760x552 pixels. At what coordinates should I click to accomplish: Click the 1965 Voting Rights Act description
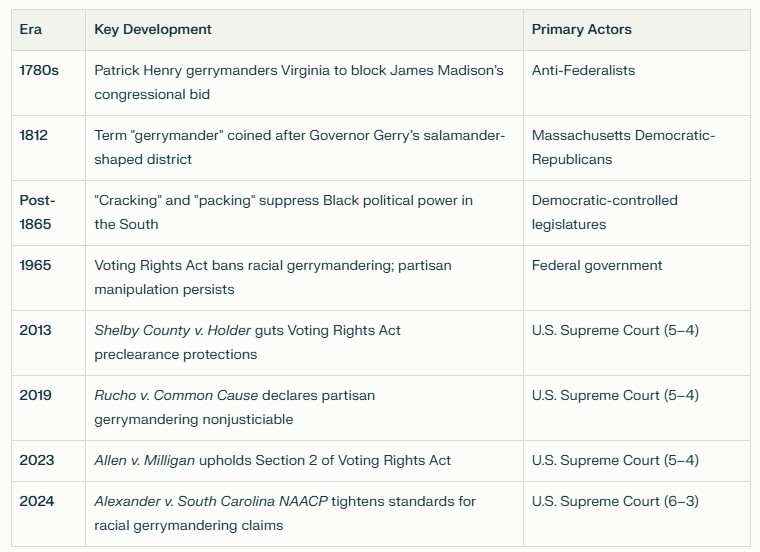(x=273, y=277)
